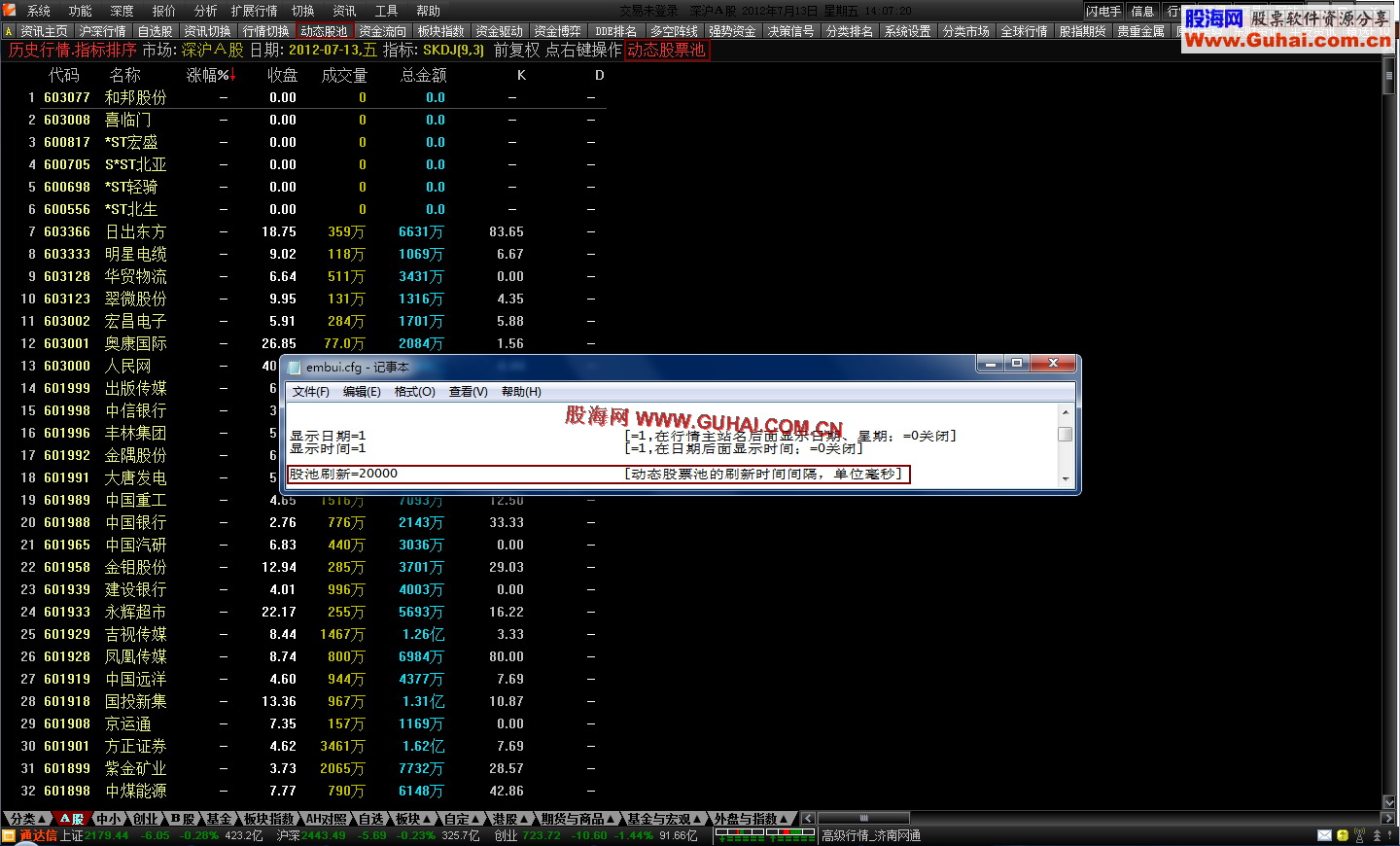Screen dimensions: 1400x846
Task: Click Notepad scrollbar down arrow
Action: tap(1066, 478)
